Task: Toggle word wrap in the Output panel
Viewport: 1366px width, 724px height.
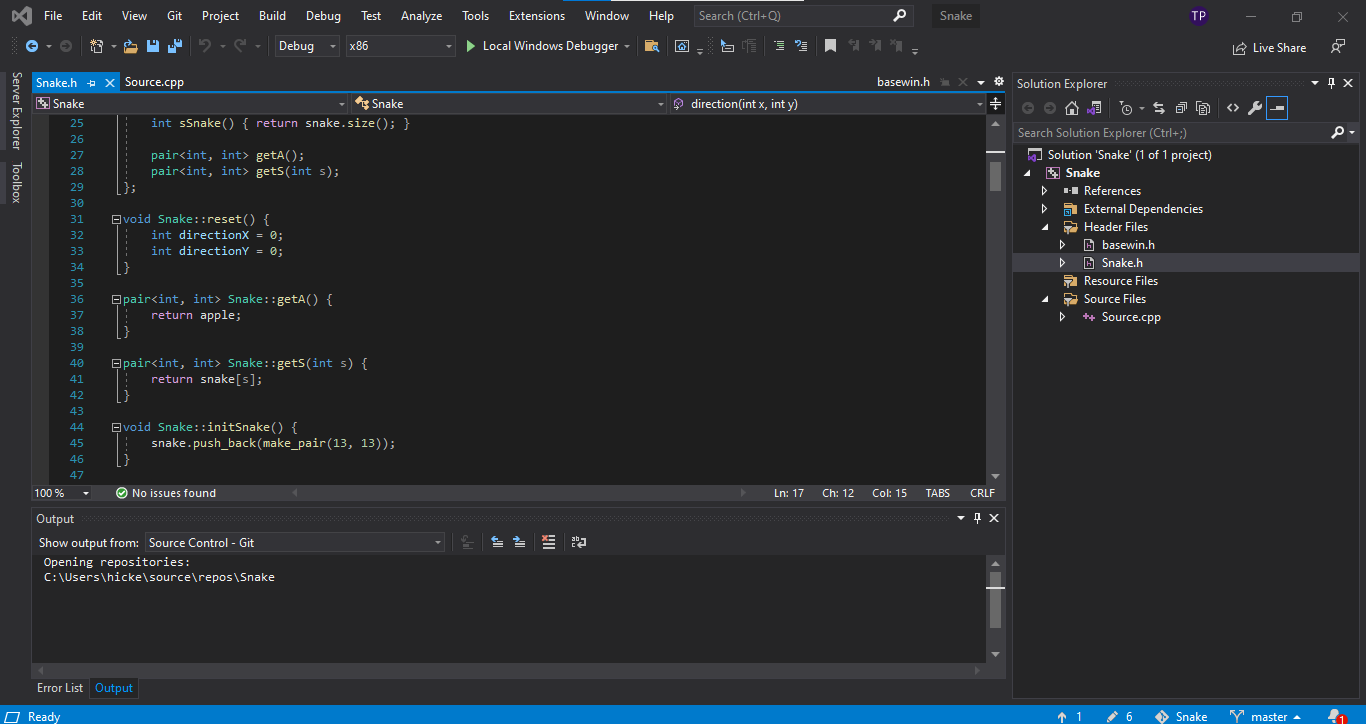Action: (579, 542)
